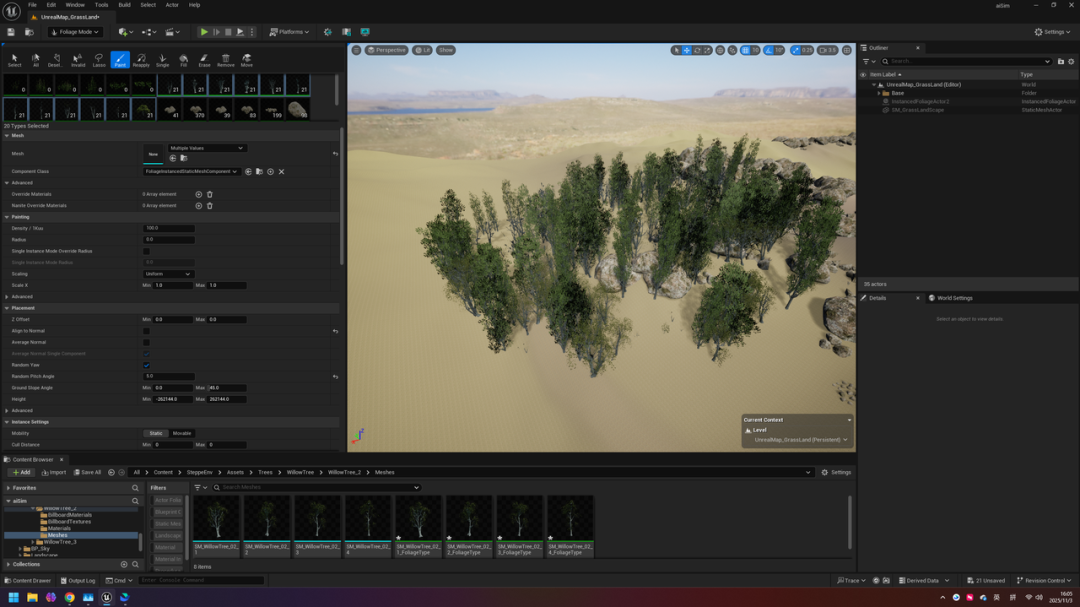This screenshot has height=607, width=1080.
Task: Click the Reapply foliage tool
Action: click(x=141, y=60)
